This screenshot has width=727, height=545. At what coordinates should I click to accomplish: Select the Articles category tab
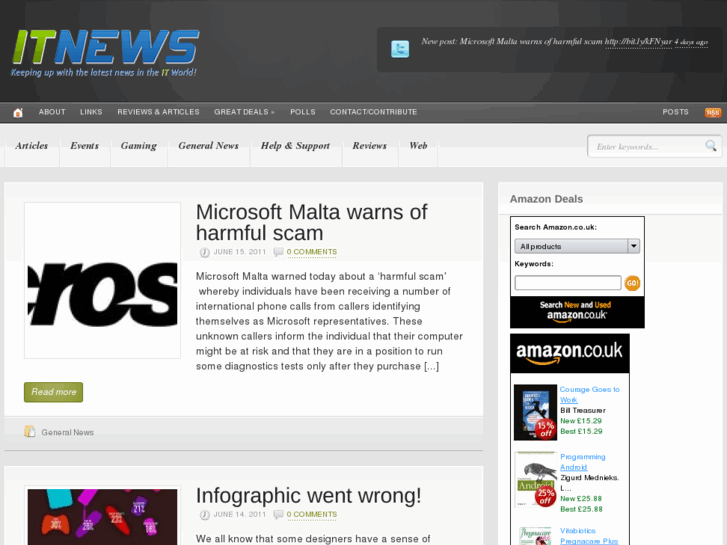point(32,146)
